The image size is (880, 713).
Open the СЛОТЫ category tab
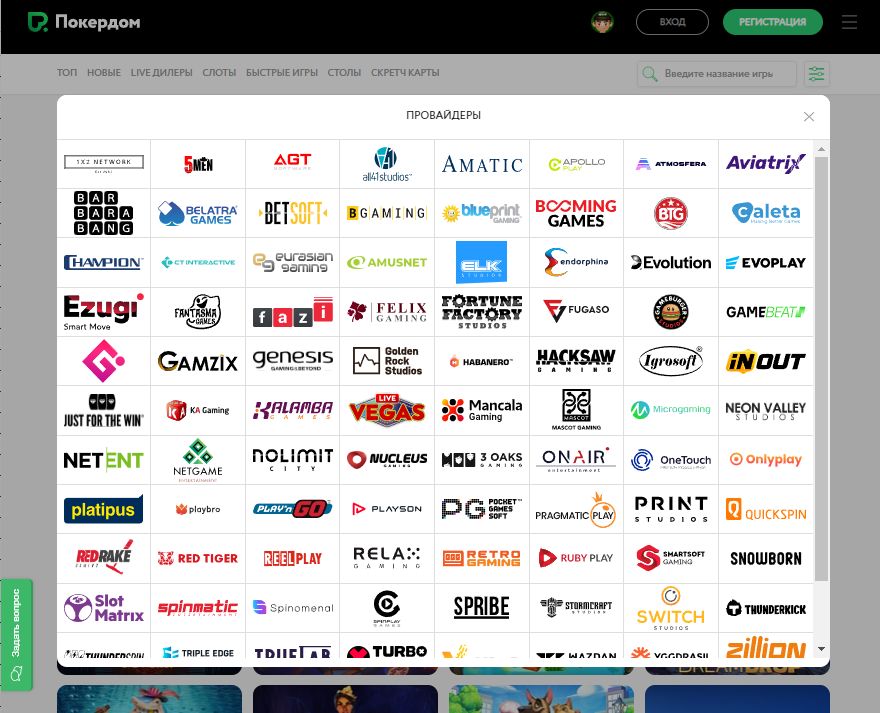219,73
